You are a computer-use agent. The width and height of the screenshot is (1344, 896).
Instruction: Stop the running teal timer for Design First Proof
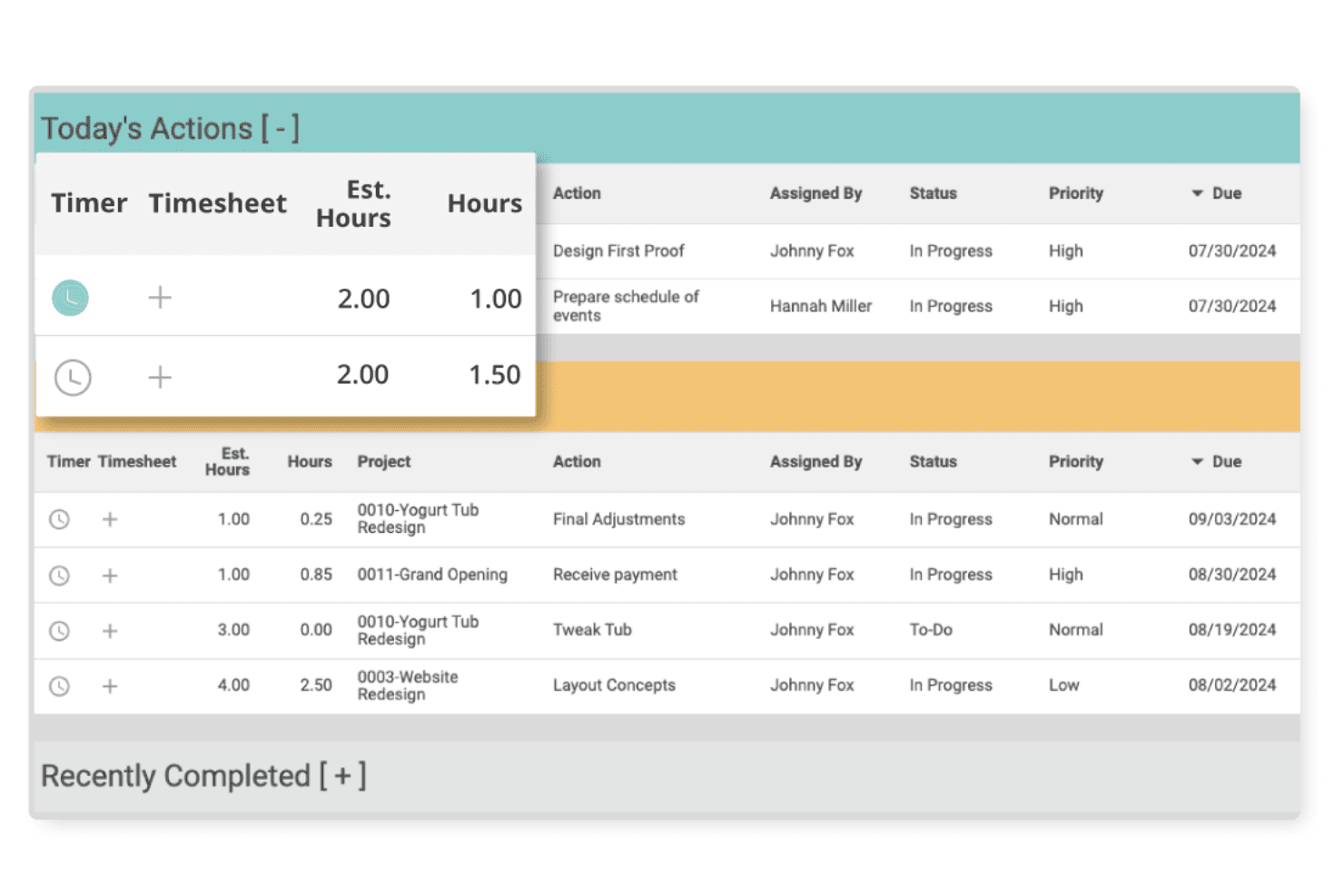(x=70, y=298)
